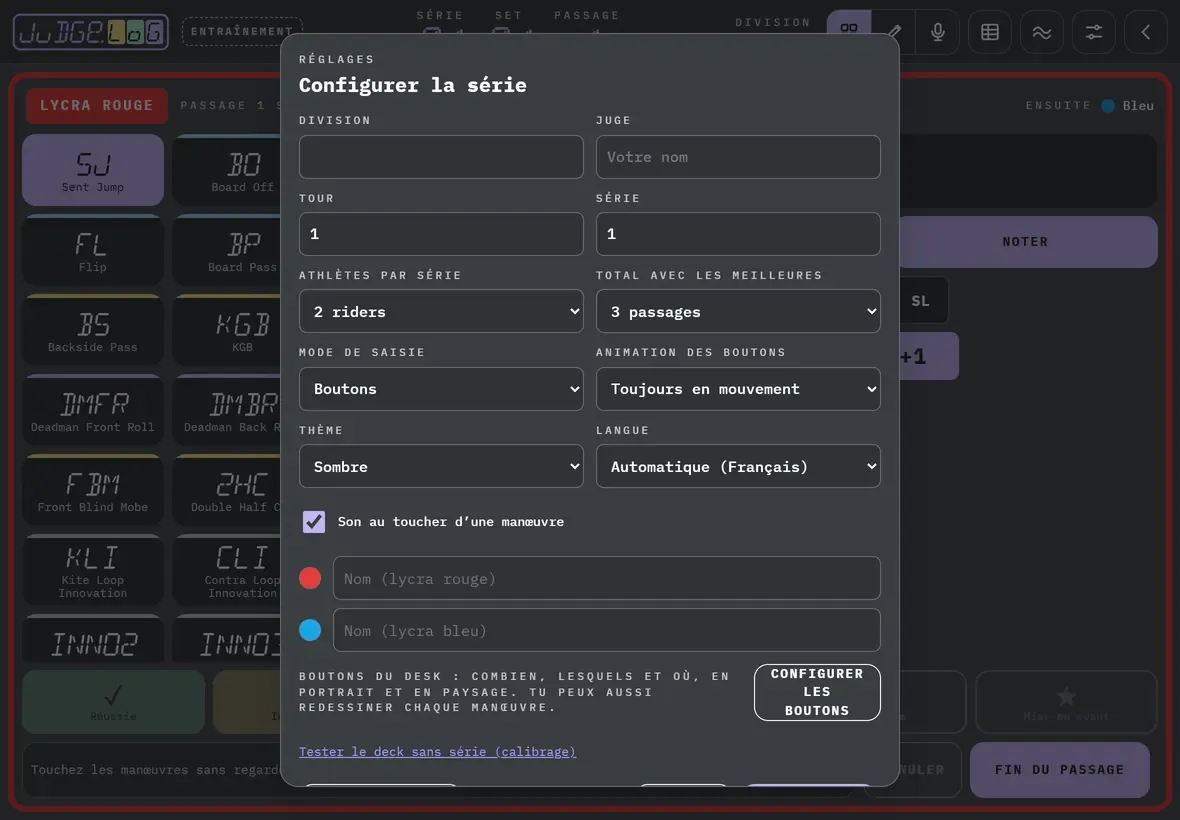This screenshot has height=820, width=1180.
Task: Tap the Contra Loop Innovation button
Action: [x=227, y=570]
